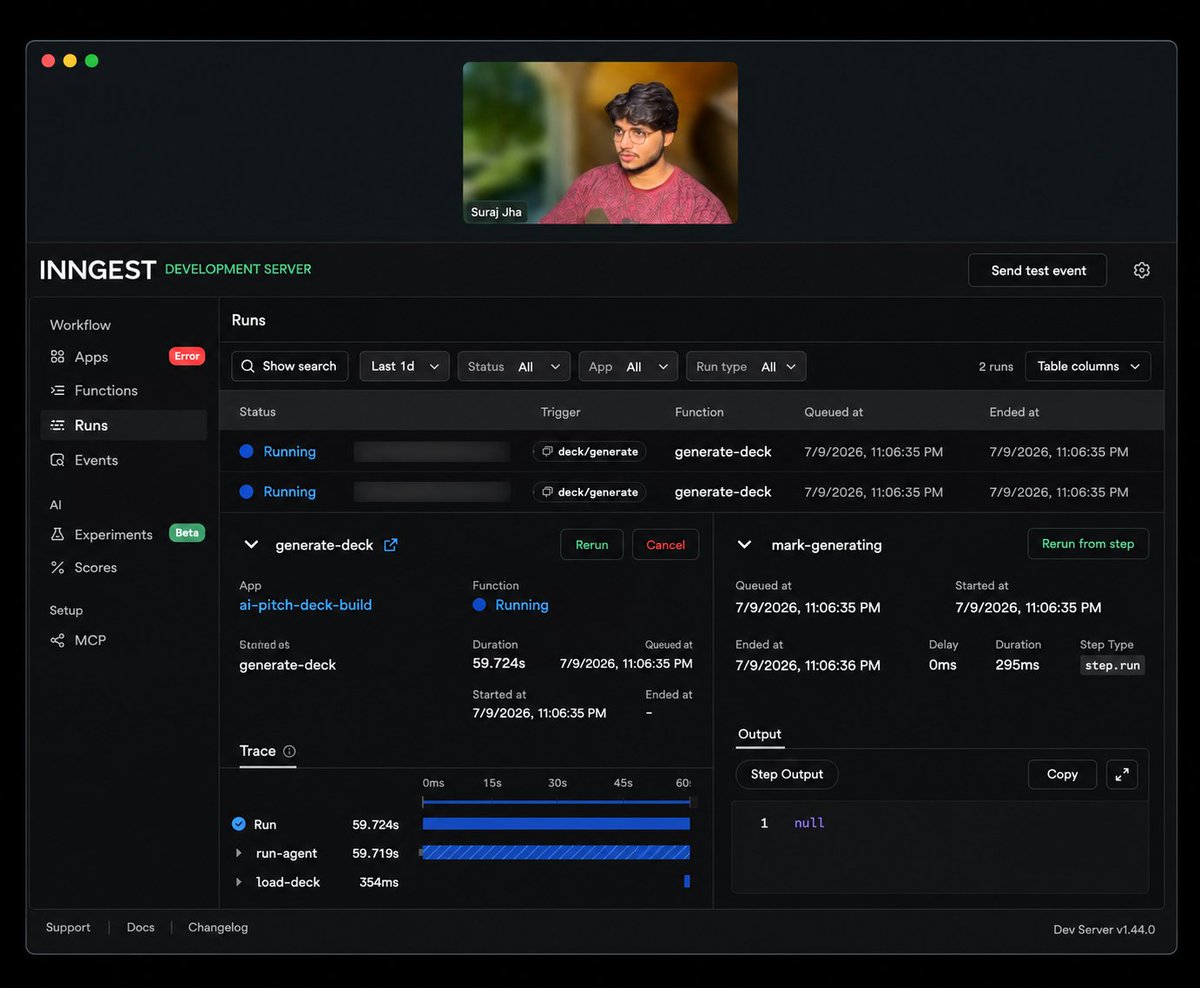Click the Runs icon in sidebar

57,425
